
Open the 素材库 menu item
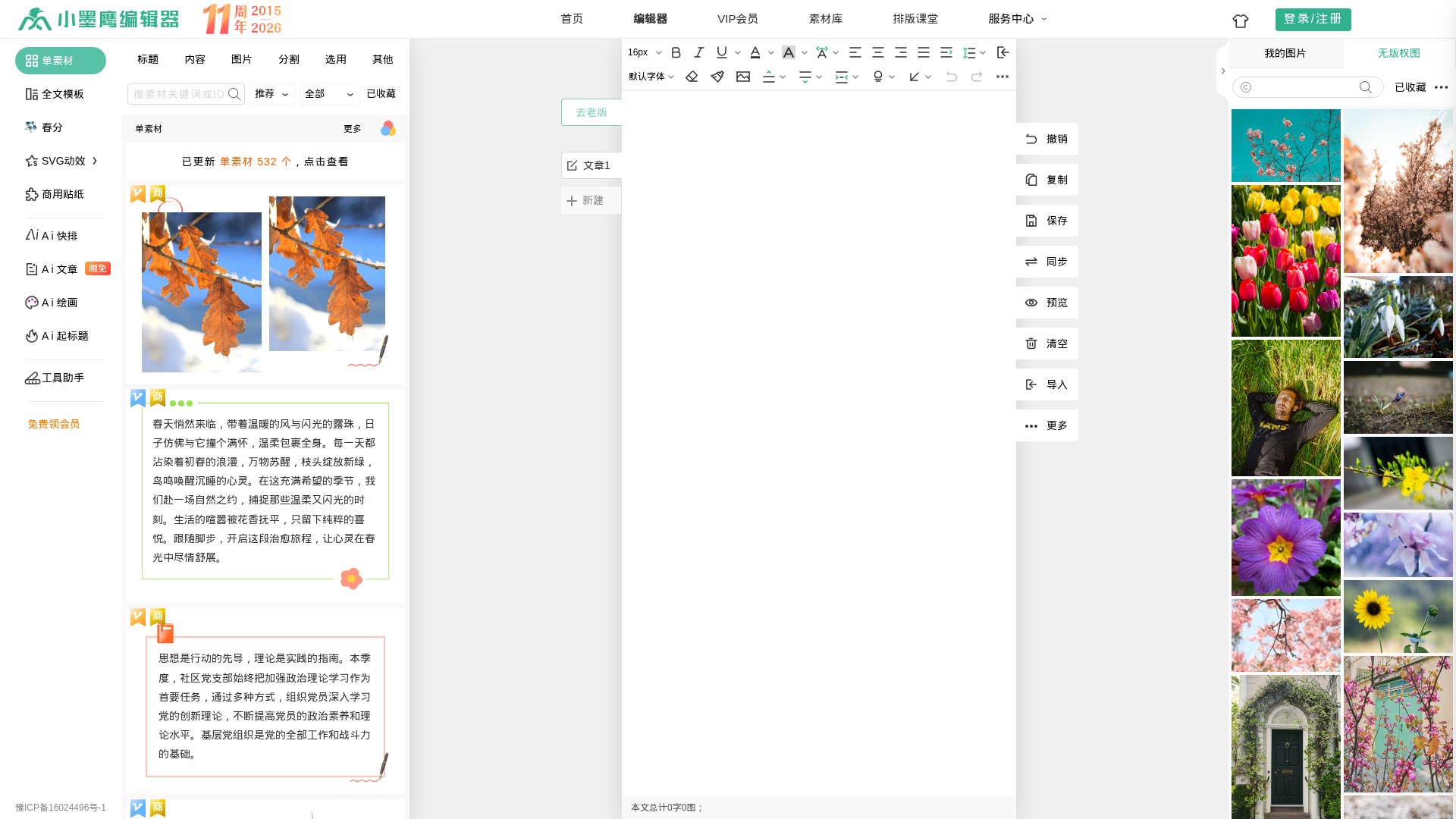coord(825,19)
